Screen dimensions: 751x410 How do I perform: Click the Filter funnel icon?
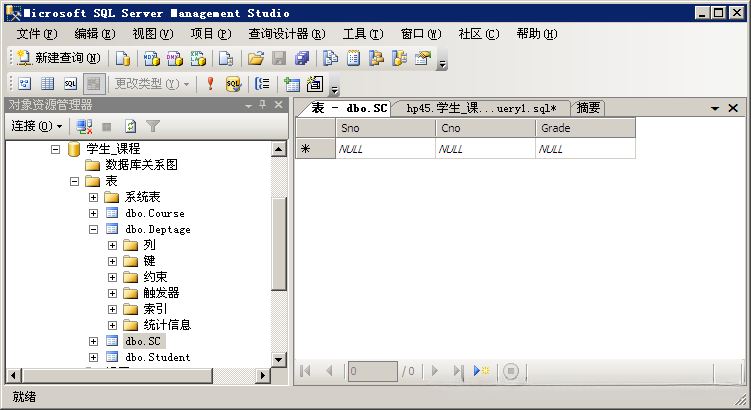click(153, 126)
